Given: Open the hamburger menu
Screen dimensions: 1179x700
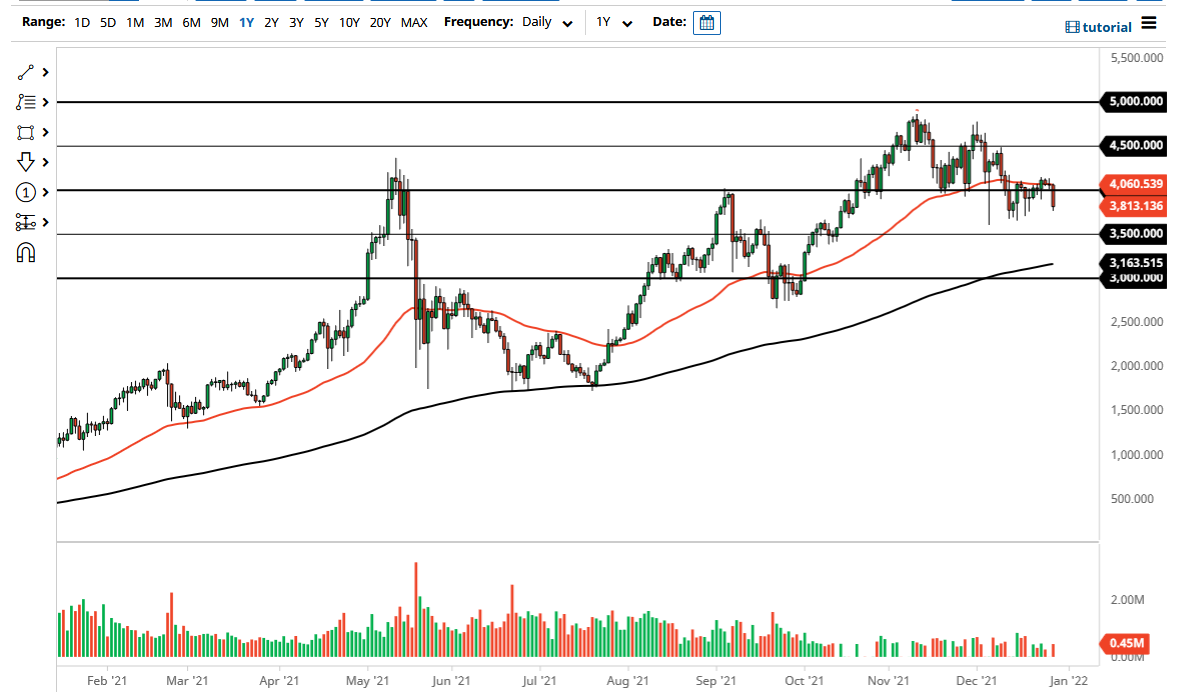Looking at the screenshot, I should point(1149,22).
